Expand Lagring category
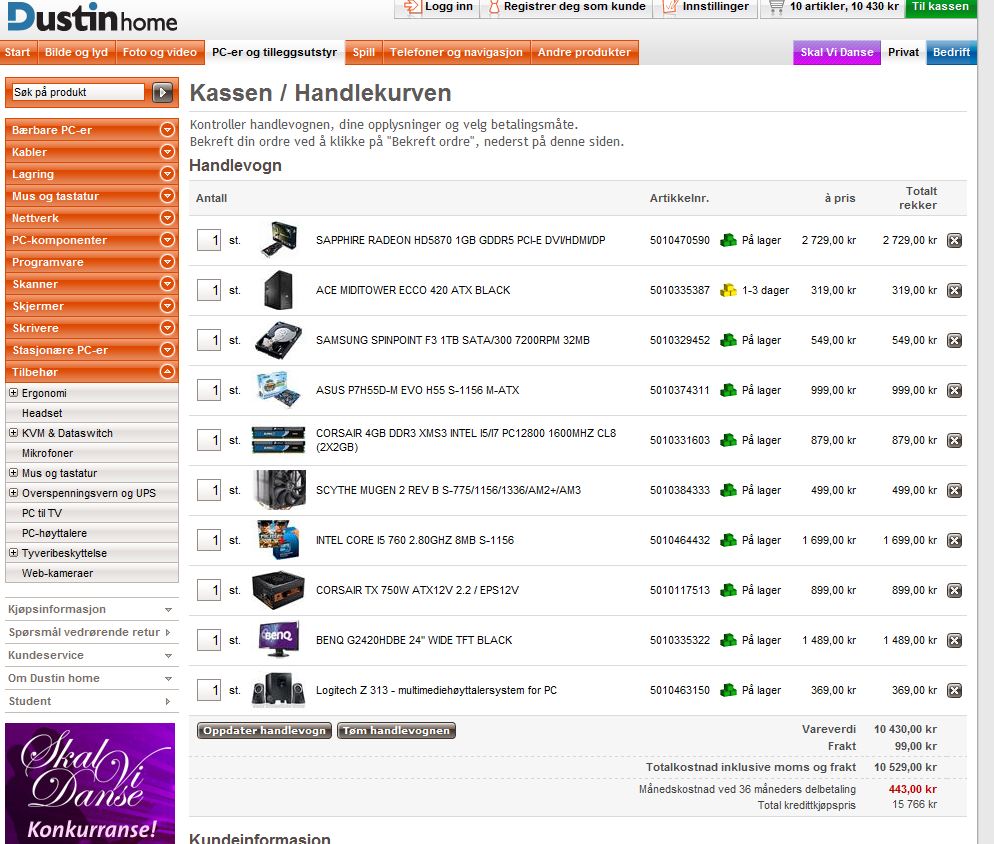Screen dimensions: 994x844 [x=167, y=174]
